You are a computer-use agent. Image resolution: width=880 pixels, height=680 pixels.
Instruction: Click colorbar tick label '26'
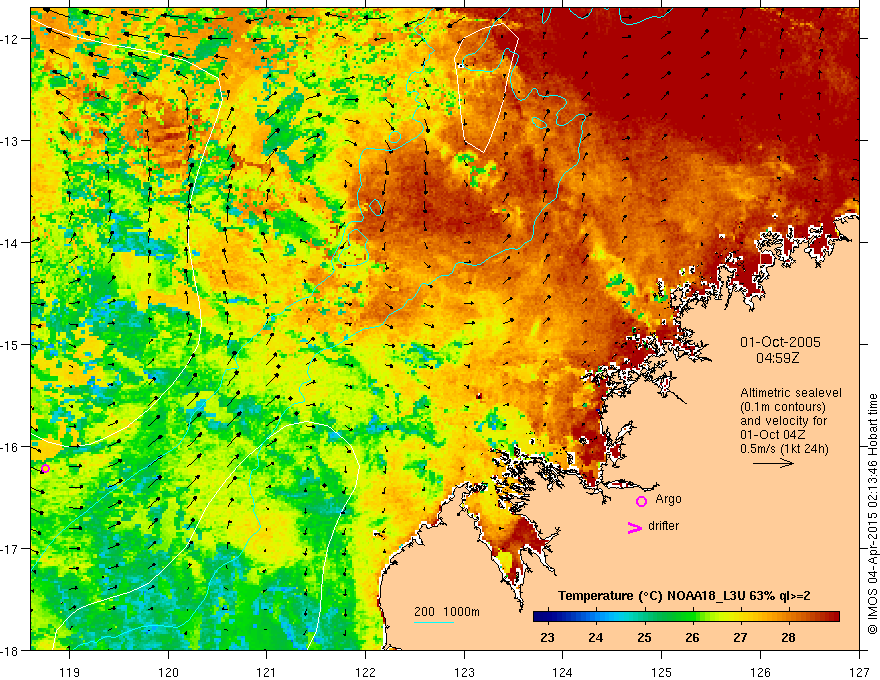pos(692,637)
